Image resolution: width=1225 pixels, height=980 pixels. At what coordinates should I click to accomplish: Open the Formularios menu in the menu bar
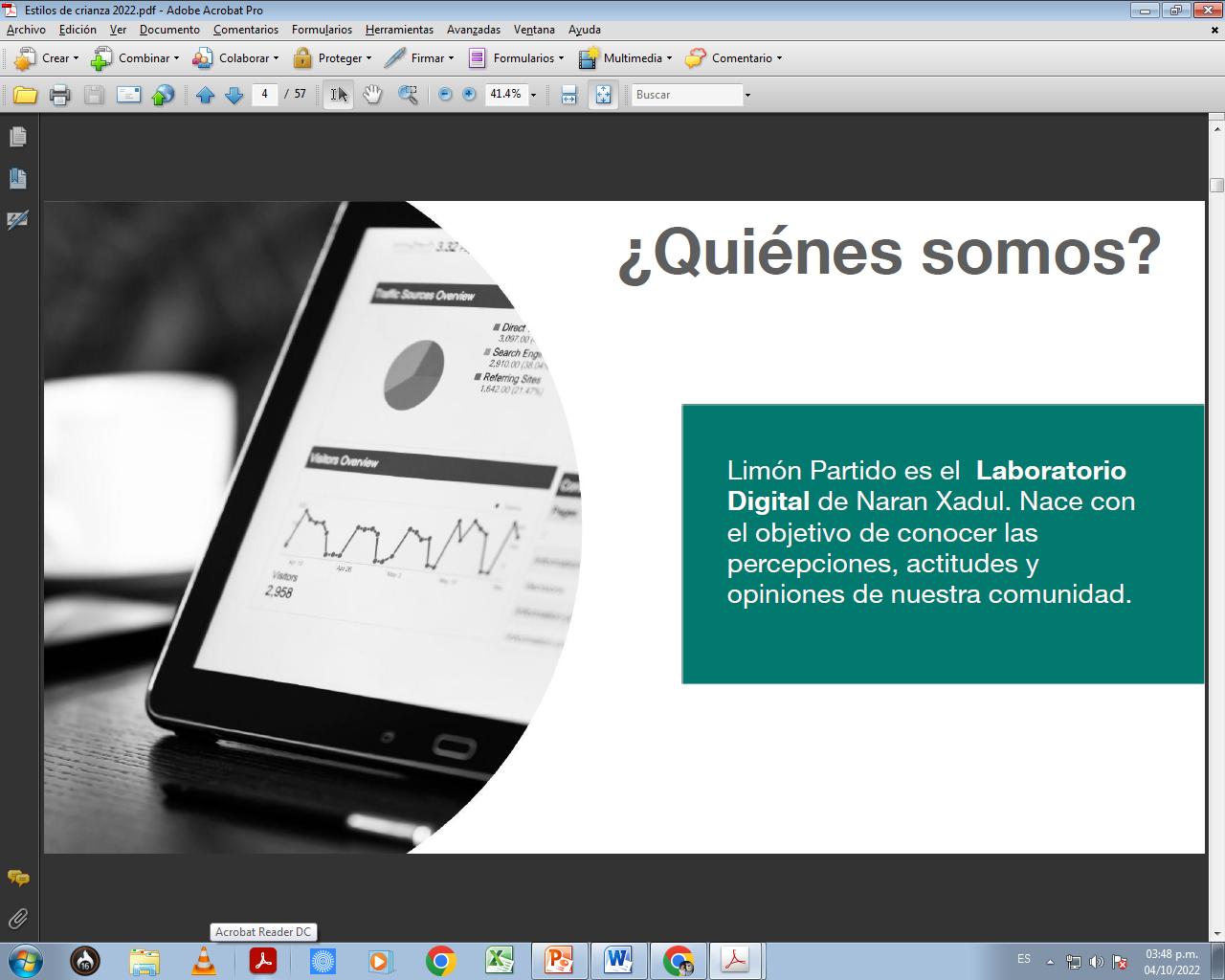coord(322,30)
